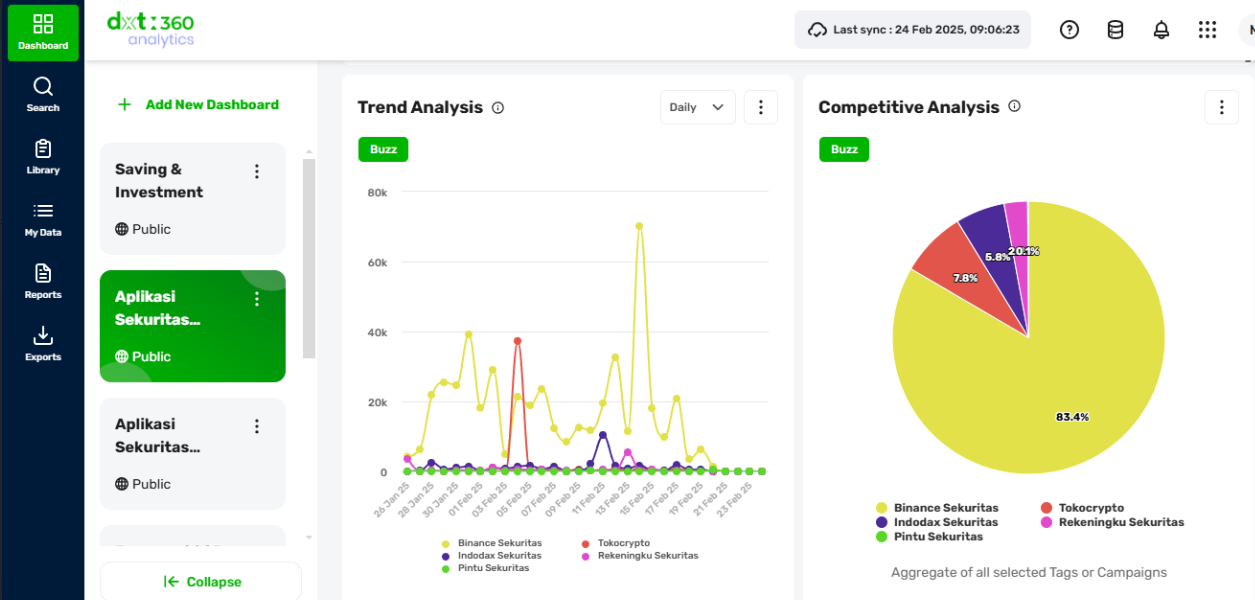The width and height of the screenshot is (1255, 600).
Task: Click the yellow peak point near 70k
Action: (x=639, y=226)
